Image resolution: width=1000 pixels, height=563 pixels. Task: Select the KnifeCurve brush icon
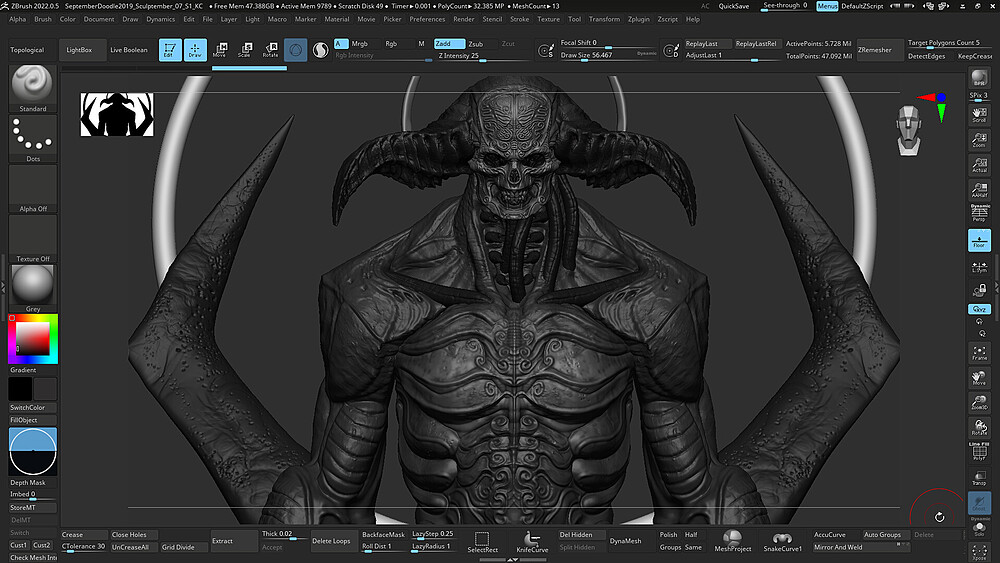pos(532,541)
